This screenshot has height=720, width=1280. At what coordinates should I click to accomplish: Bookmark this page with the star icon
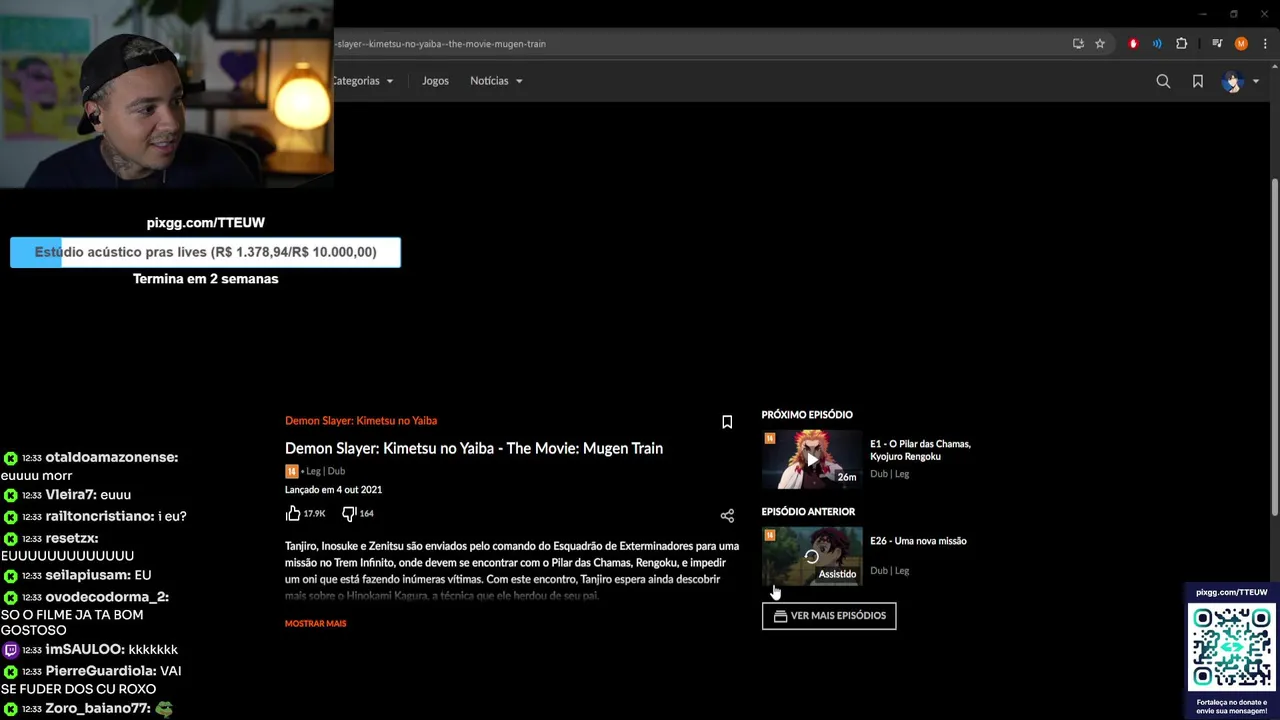point(1100,44)
